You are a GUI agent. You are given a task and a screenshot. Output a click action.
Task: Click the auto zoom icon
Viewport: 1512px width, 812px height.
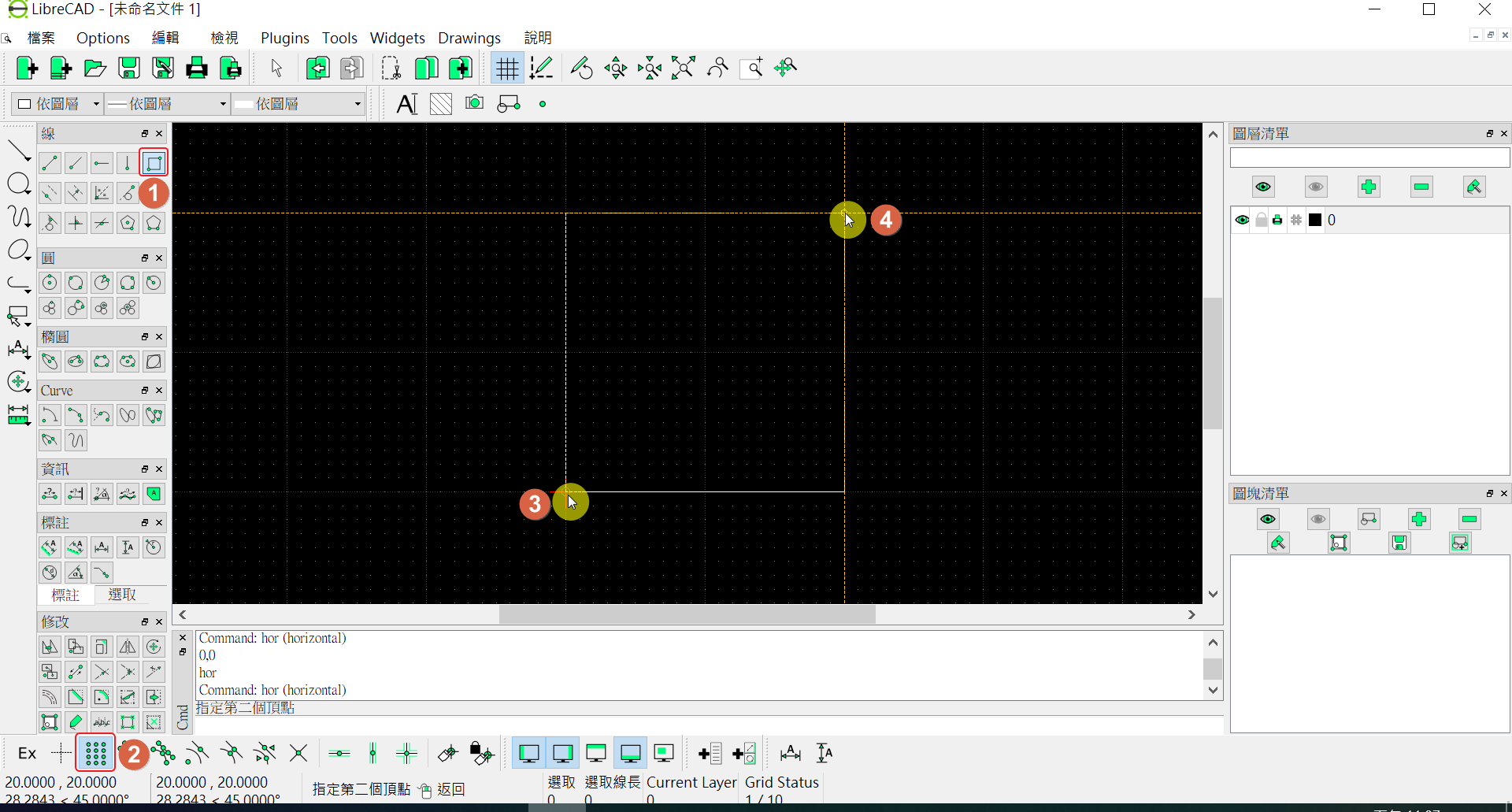tap(684, 69)
